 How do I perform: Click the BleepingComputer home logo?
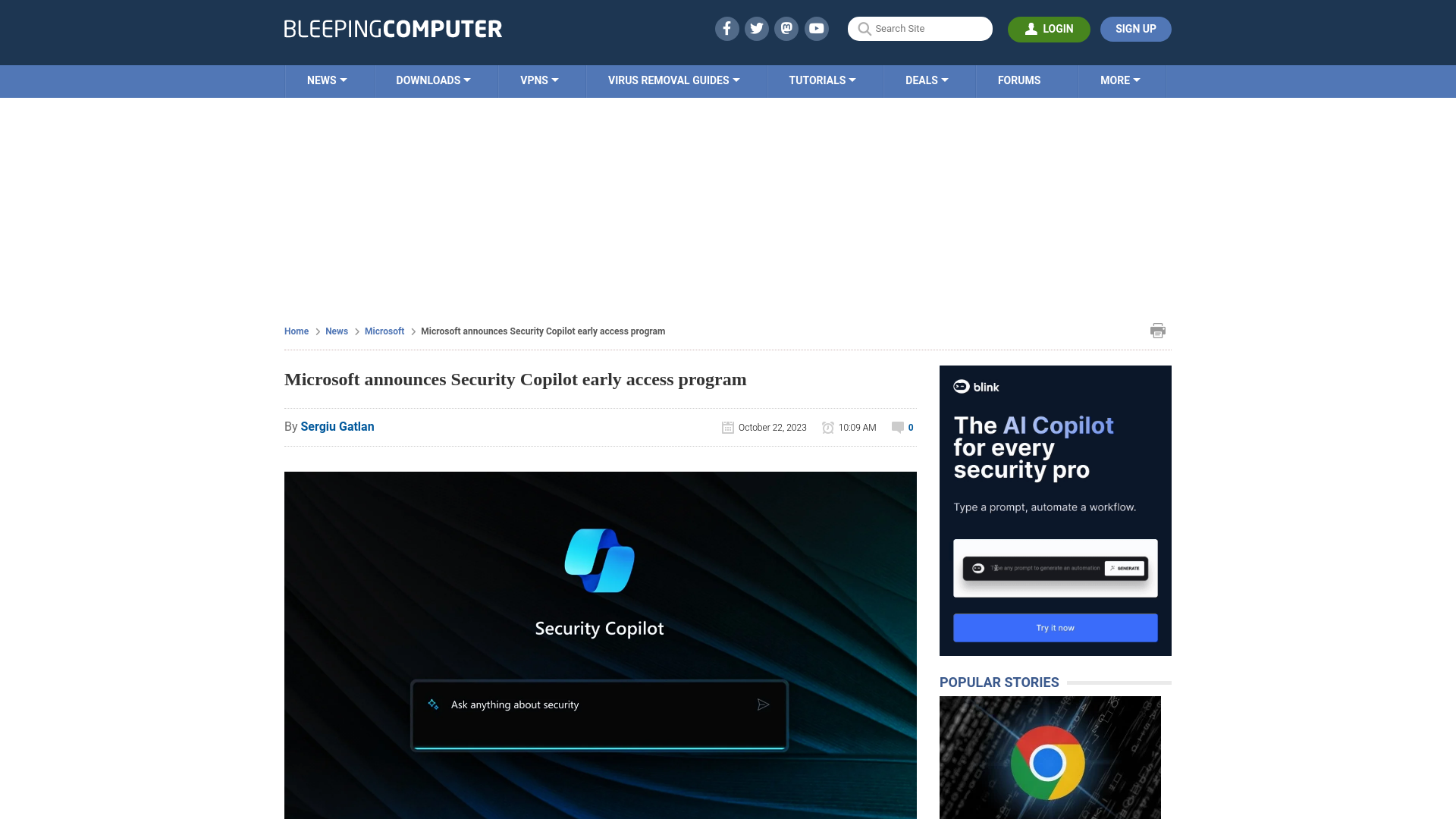(393, 28)
